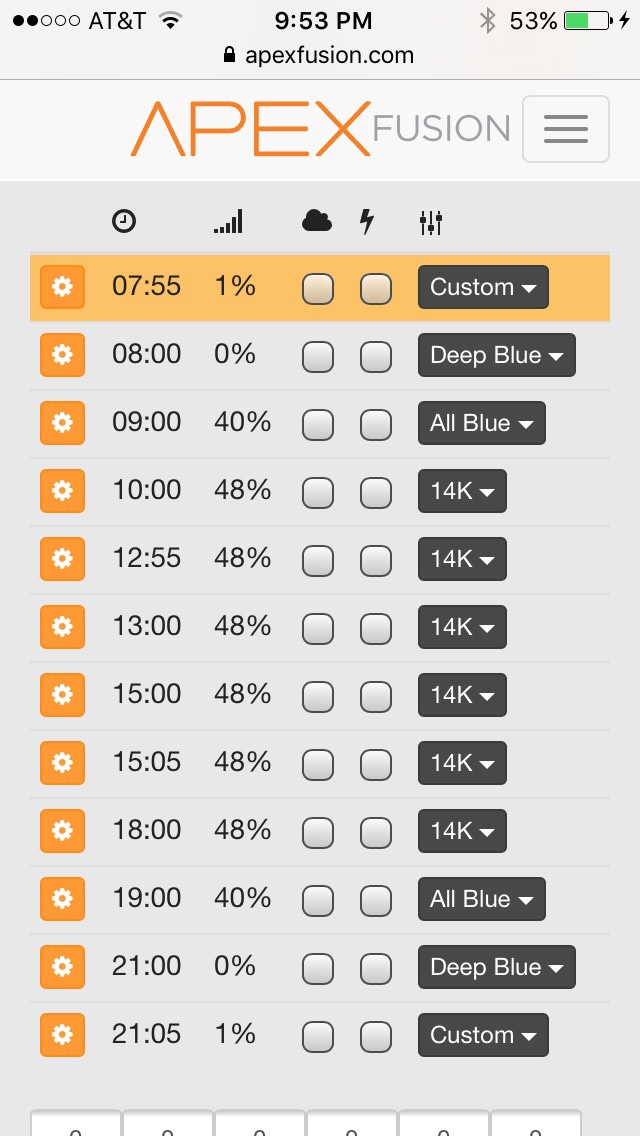Click the gear icon on 15:05 row
640x1136 pixels.
click(62, 763)
